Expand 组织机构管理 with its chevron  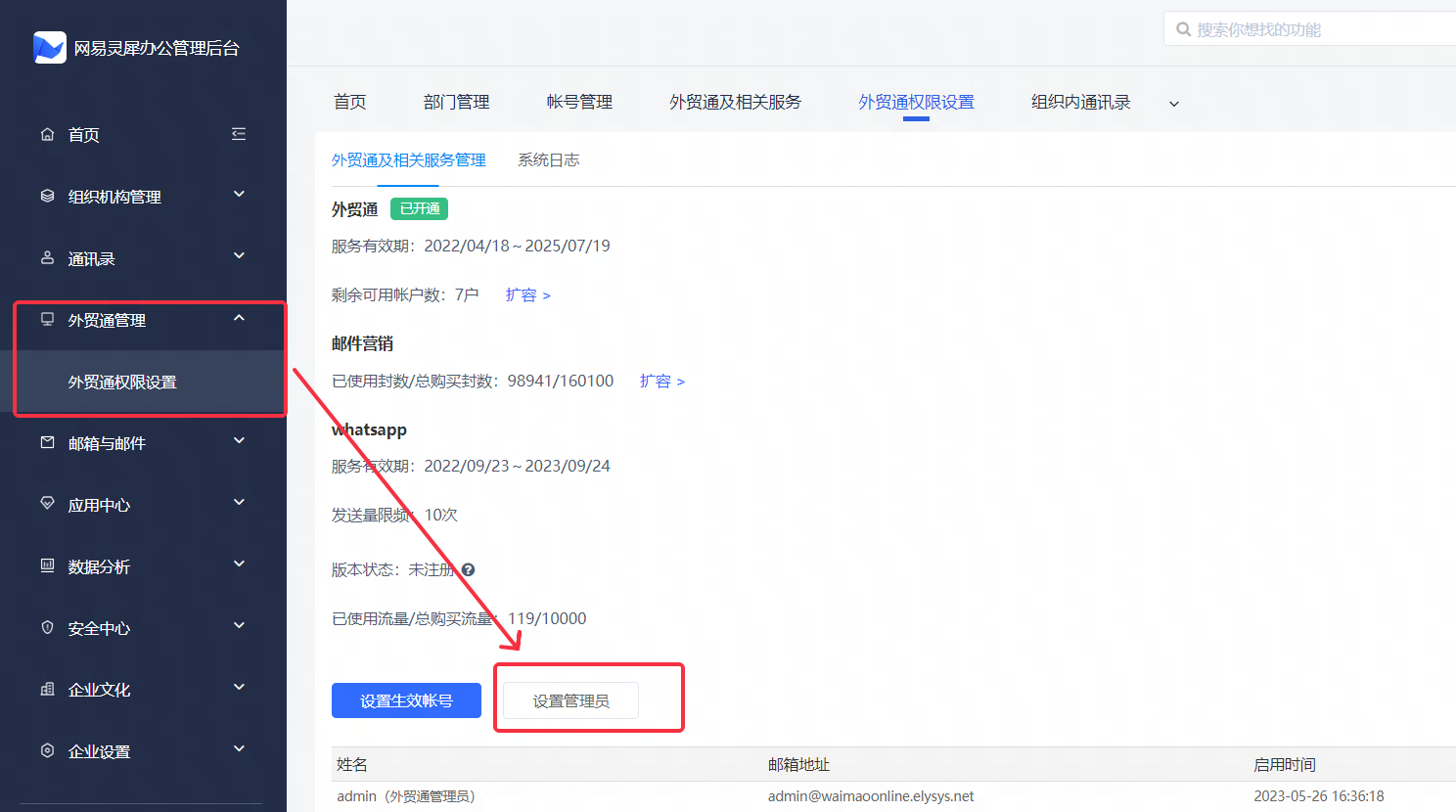[x=239, y=195]
